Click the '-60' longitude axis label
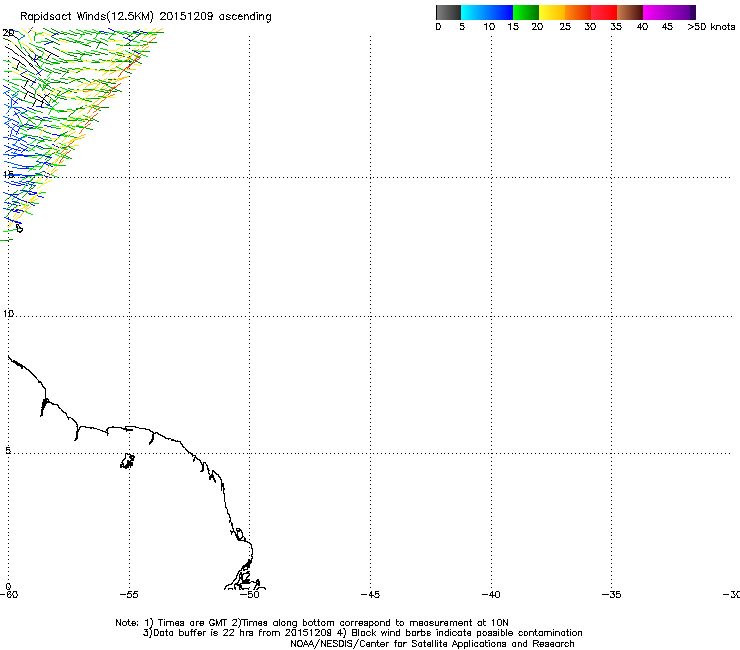This screenshot has width=740, height=650. pos(9,595)
